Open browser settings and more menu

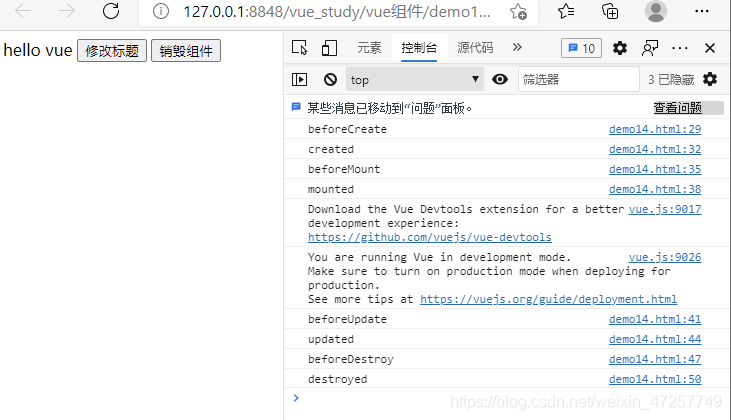tap(702, 11)
